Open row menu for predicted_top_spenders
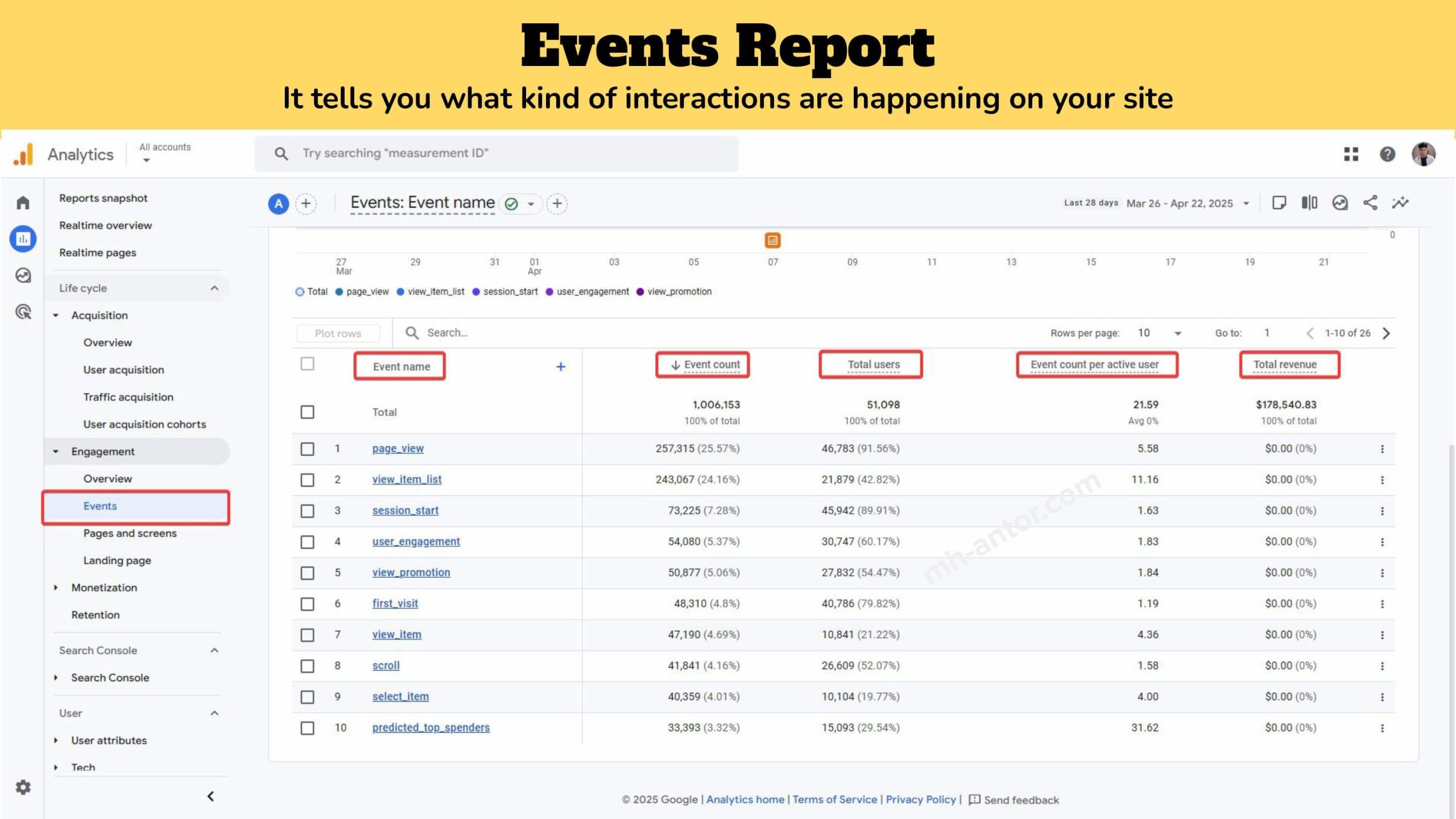Image resolution: width=1456 pixels, height=819 pixels. [1382, 728]
